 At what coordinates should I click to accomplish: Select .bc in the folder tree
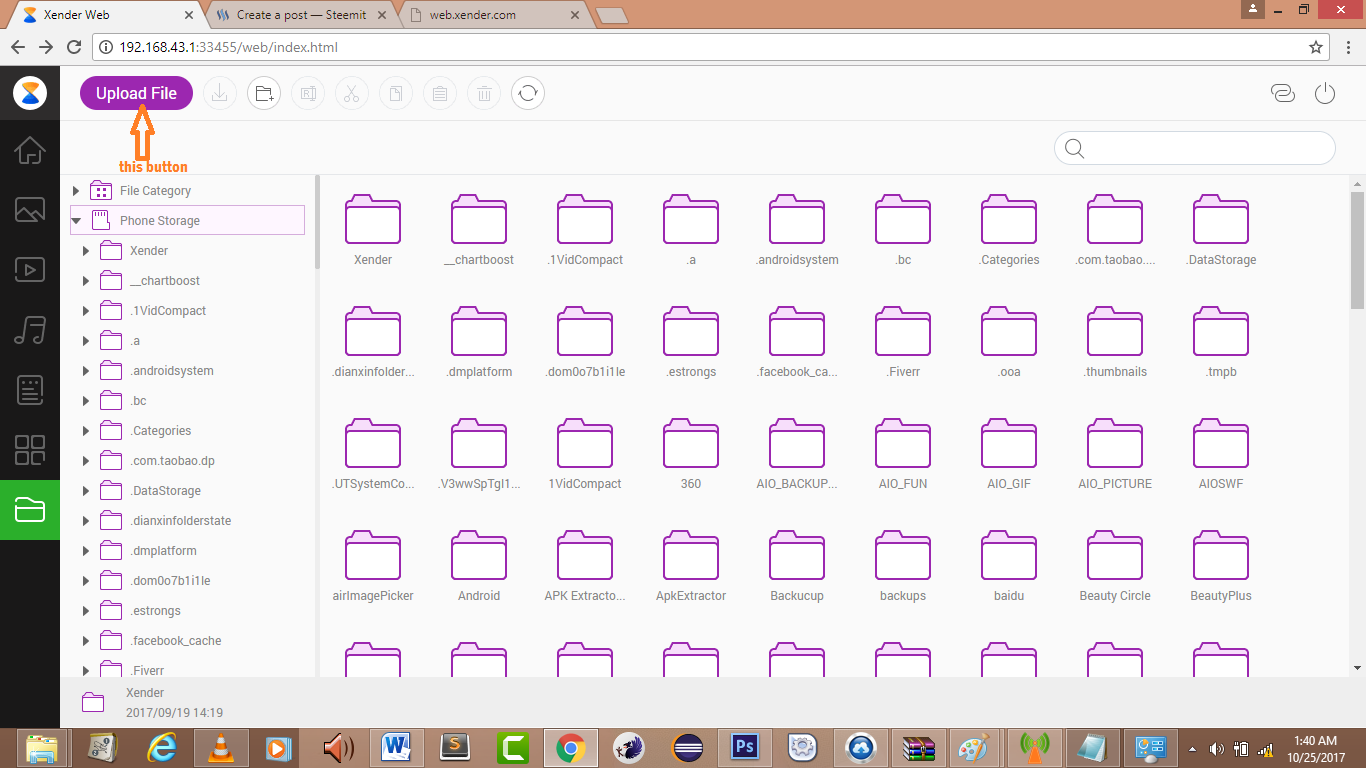pos(139,401)
